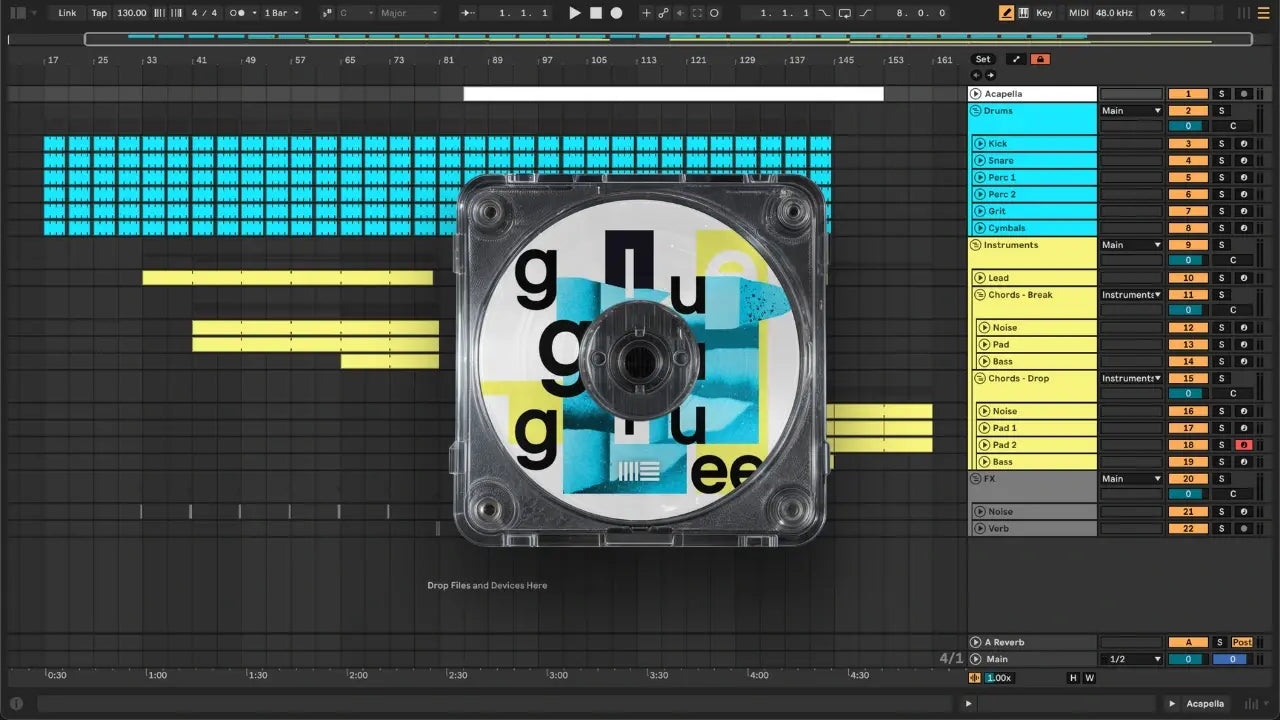This screenshot has height=720, width=1280.
Task: Toggle the arrangement loop switch
Action: (845, 13)
